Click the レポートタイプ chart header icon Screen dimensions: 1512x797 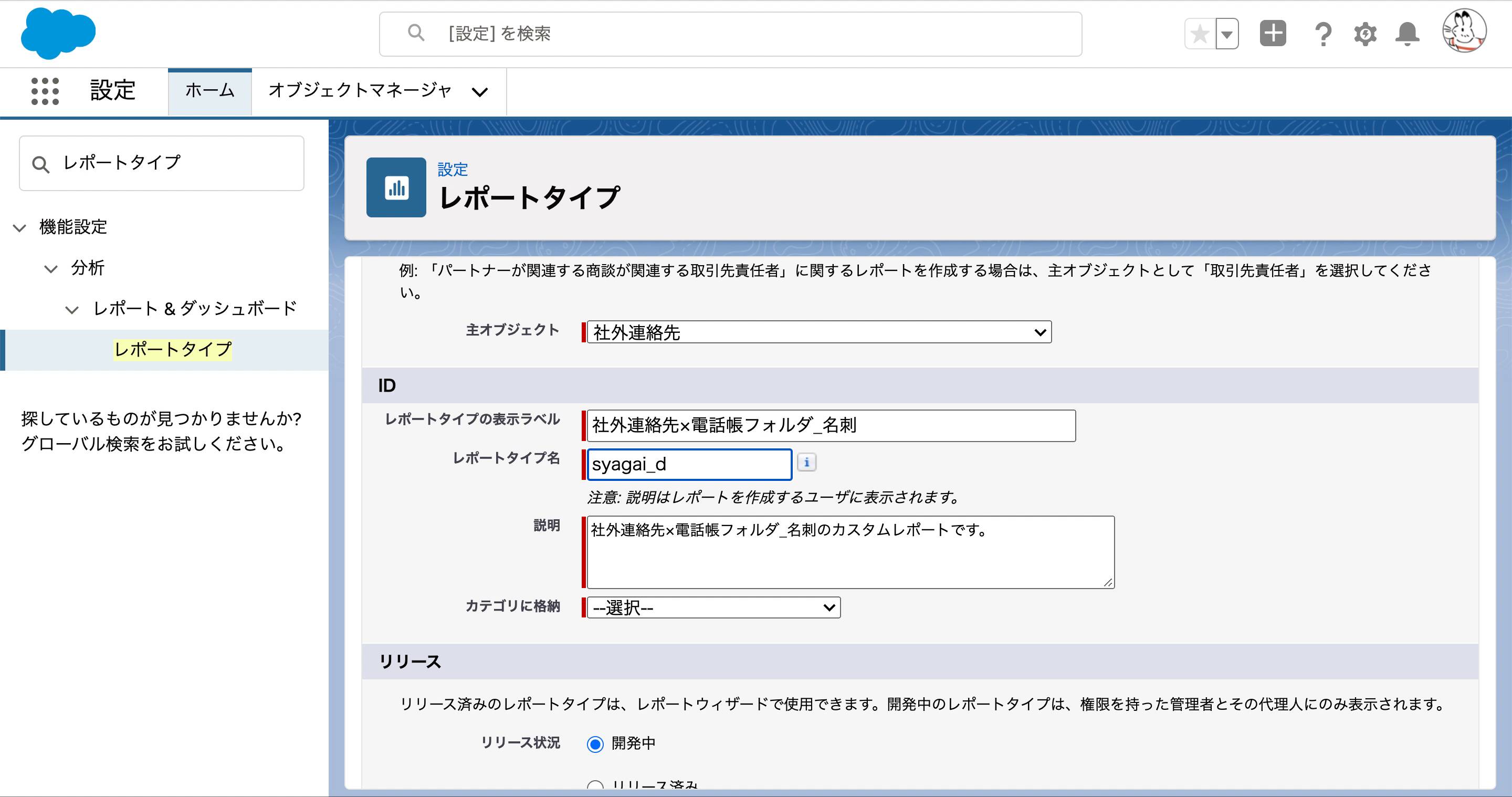(x=396, y=188)
